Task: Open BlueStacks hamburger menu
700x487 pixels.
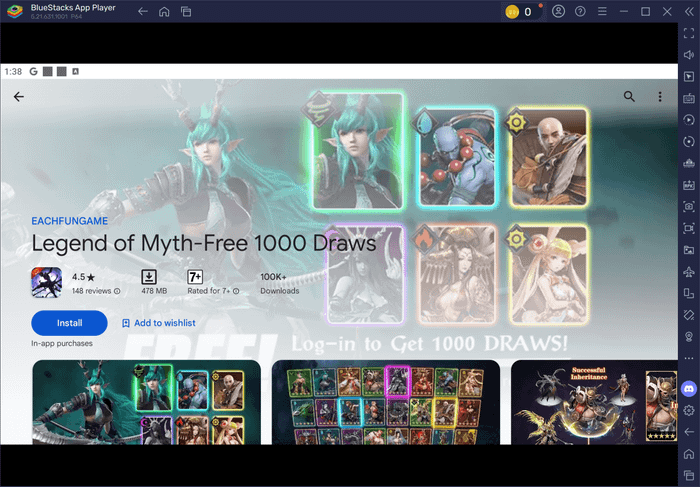Action: click(602, 11)
